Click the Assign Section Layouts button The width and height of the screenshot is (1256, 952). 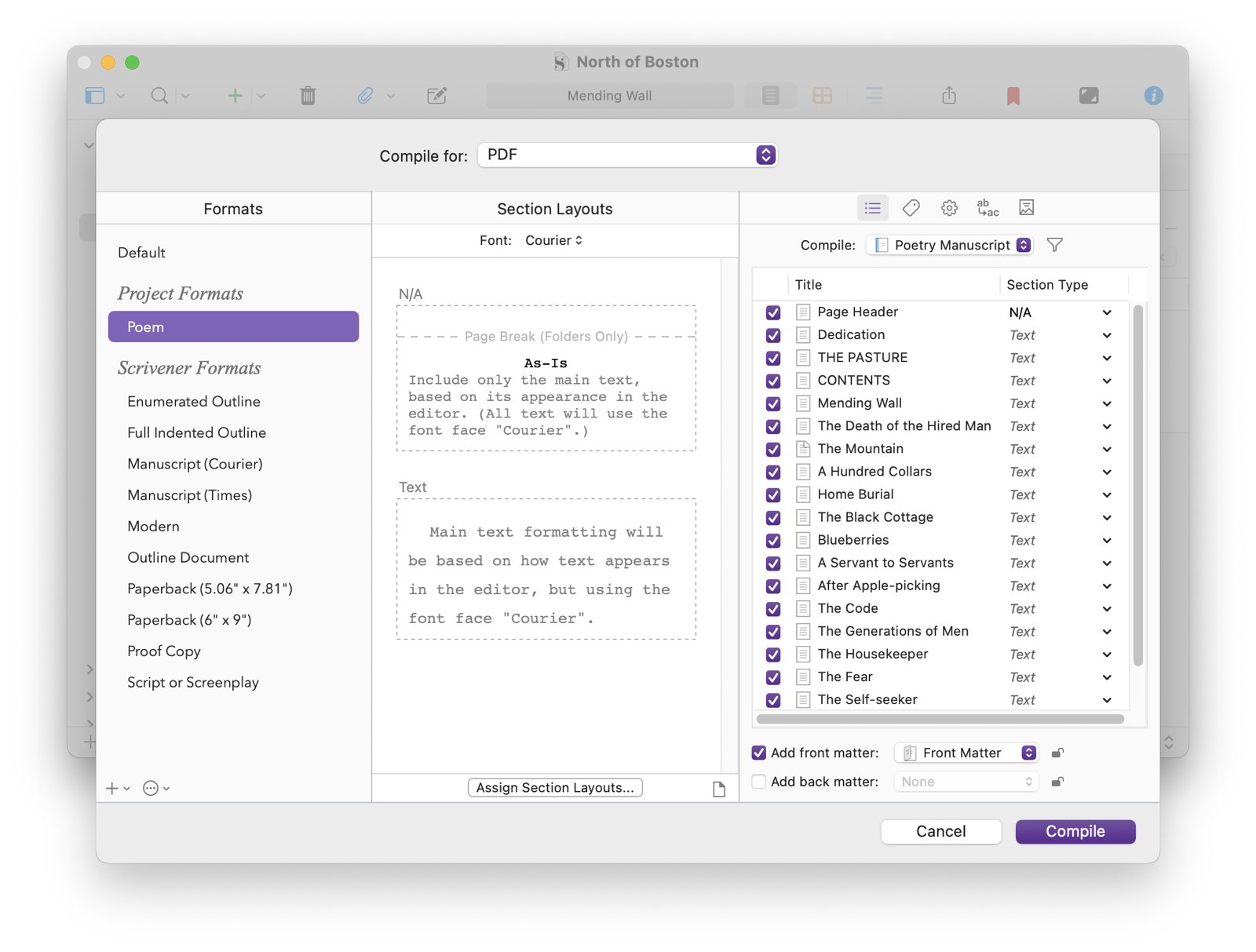tap(555, 788)
